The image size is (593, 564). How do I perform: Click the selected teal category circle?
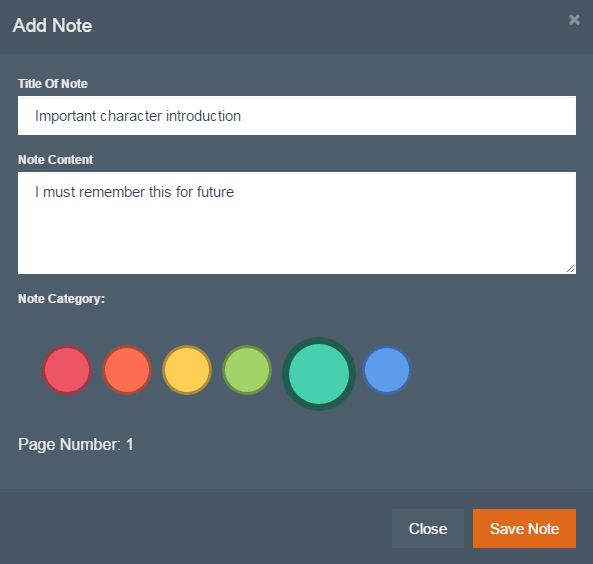(x=319, y=374)
